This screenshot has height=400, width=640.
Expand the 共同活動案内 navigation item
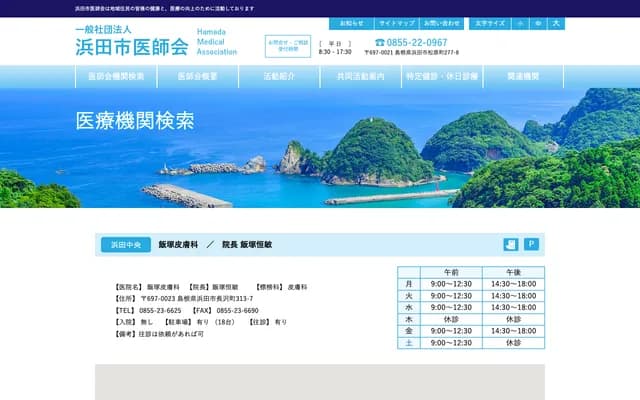pos(360,77)
